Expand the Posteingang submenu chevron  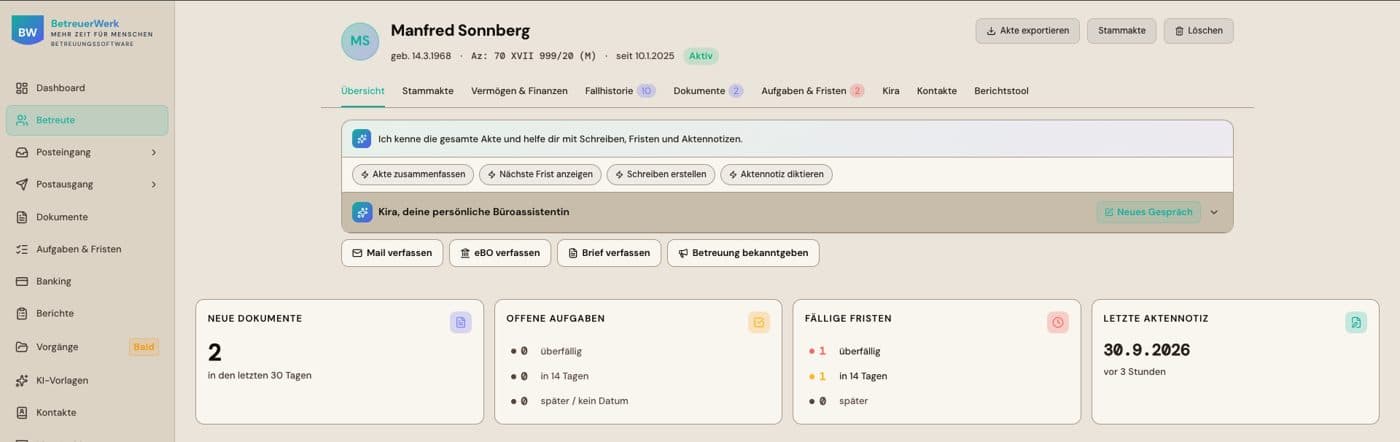[154, 152]
